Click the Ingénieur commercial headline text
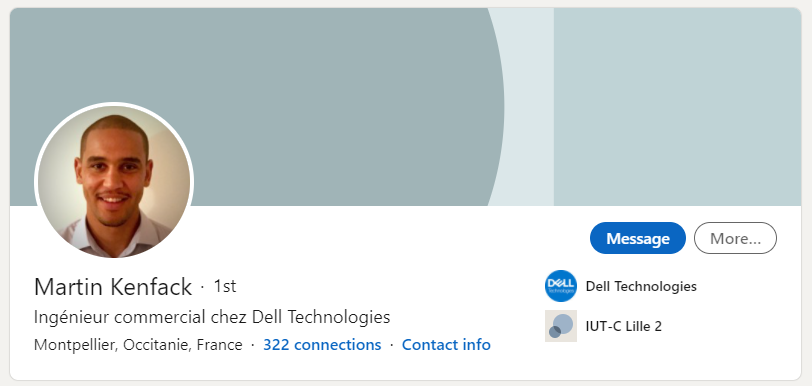The height and width of the screenshot is (386, 812). (212, 317)
